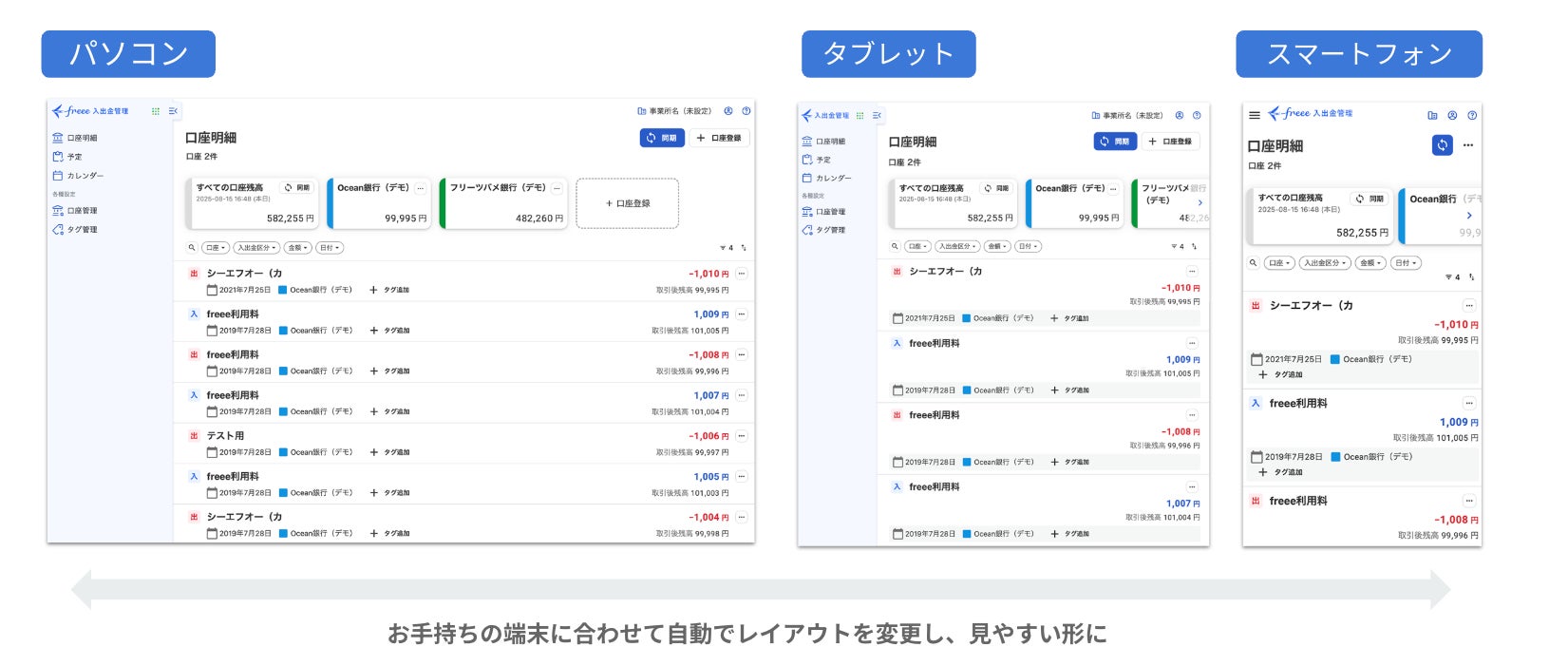Tap blue sync icon in smartphone view

pos(1443,145)
